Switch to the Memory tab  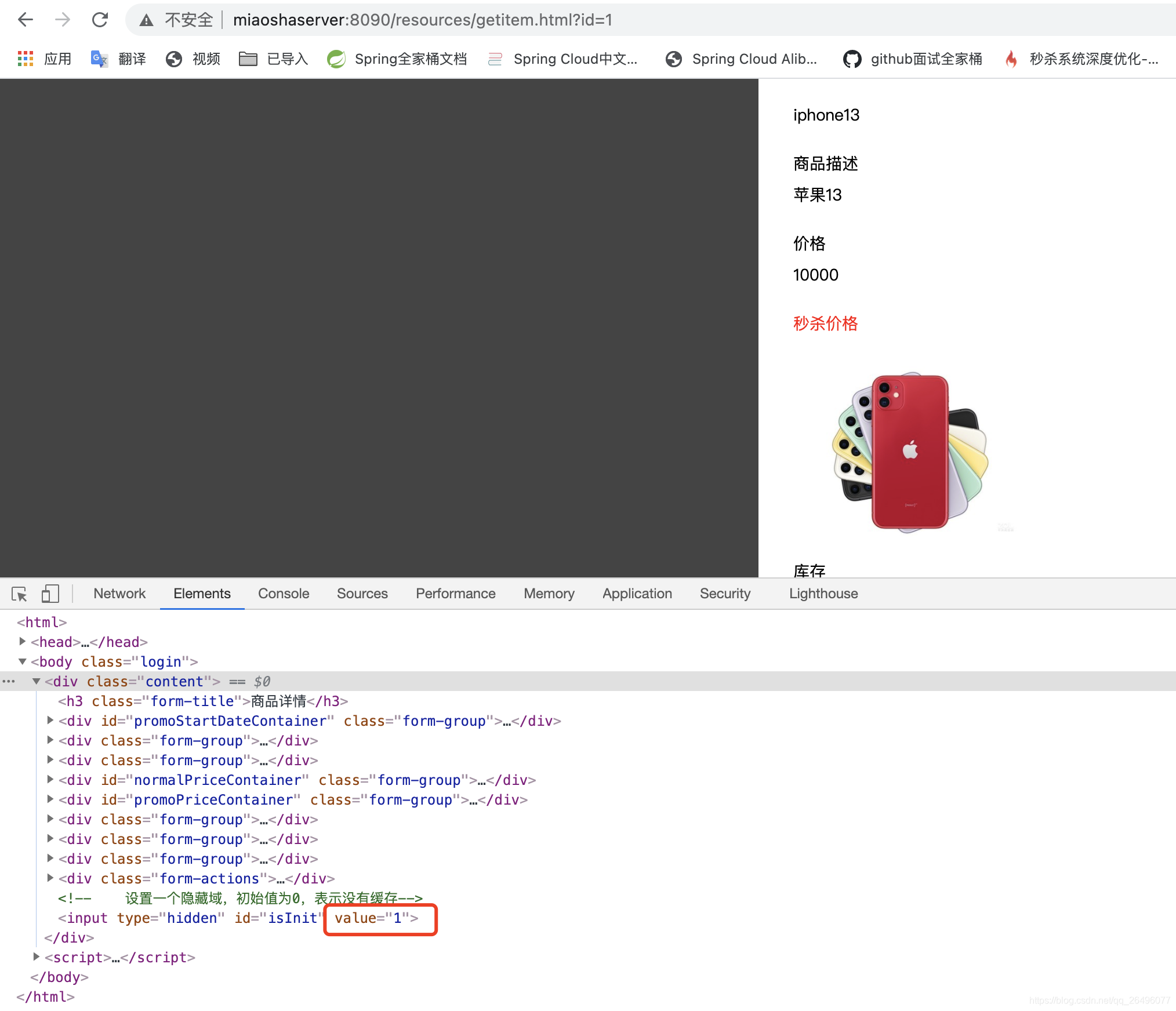[549, 594]
